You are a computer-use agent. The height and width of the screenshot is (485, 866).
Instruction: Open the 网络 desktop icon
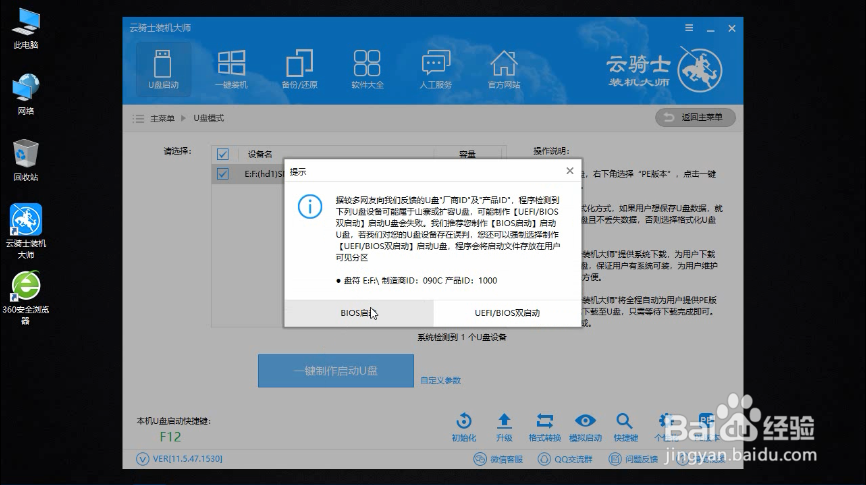click(26, 94)
